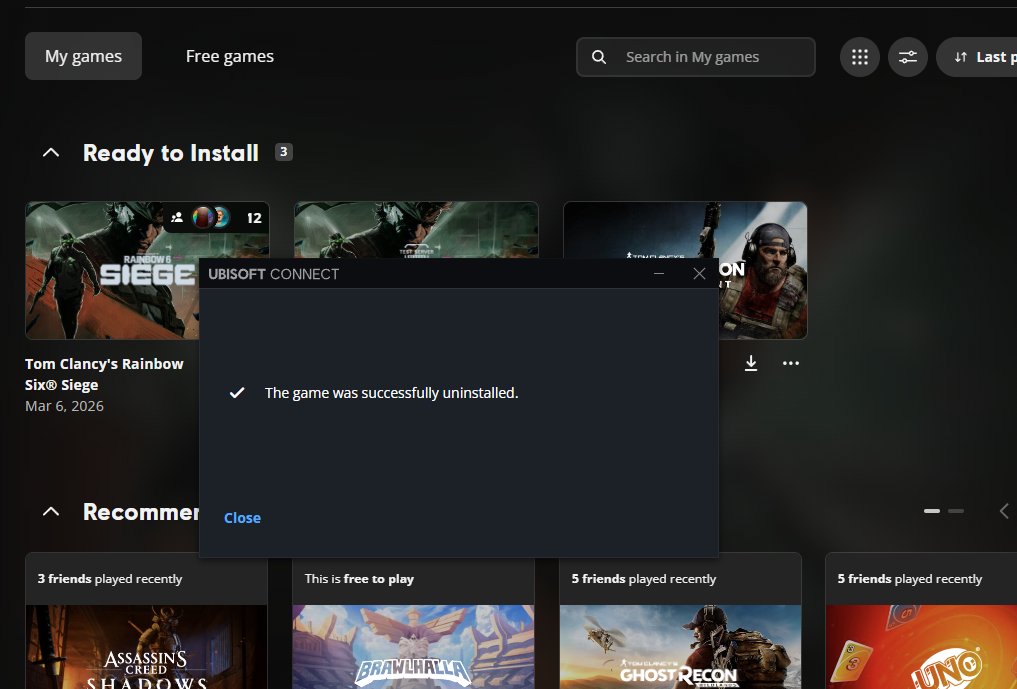Switch to grid view layout icon
The height and width of the screenshot is (689, 1017).
[x=859, y=57]
